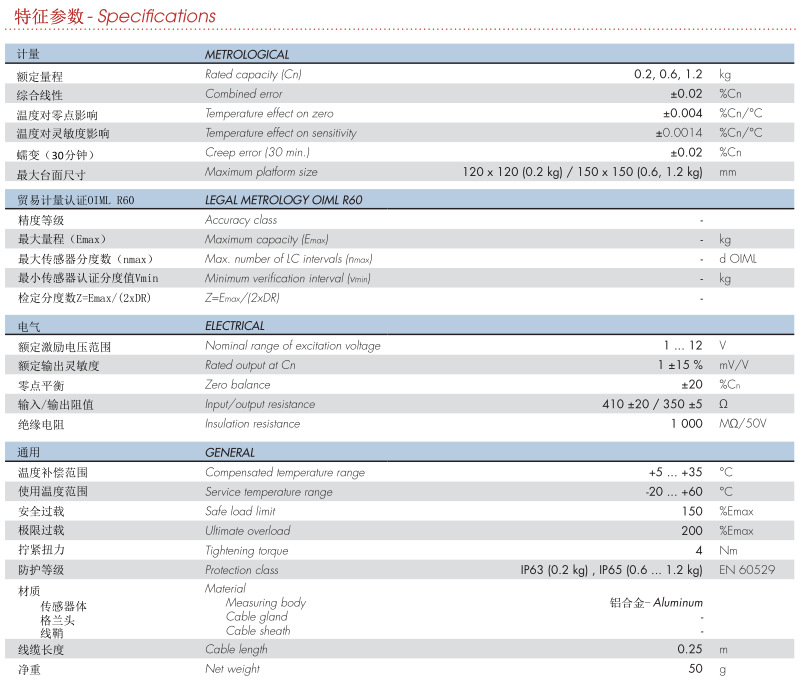
Task: Select the METROLOGICAL section header
Action: pyautogui.click(x=247, y=54)
